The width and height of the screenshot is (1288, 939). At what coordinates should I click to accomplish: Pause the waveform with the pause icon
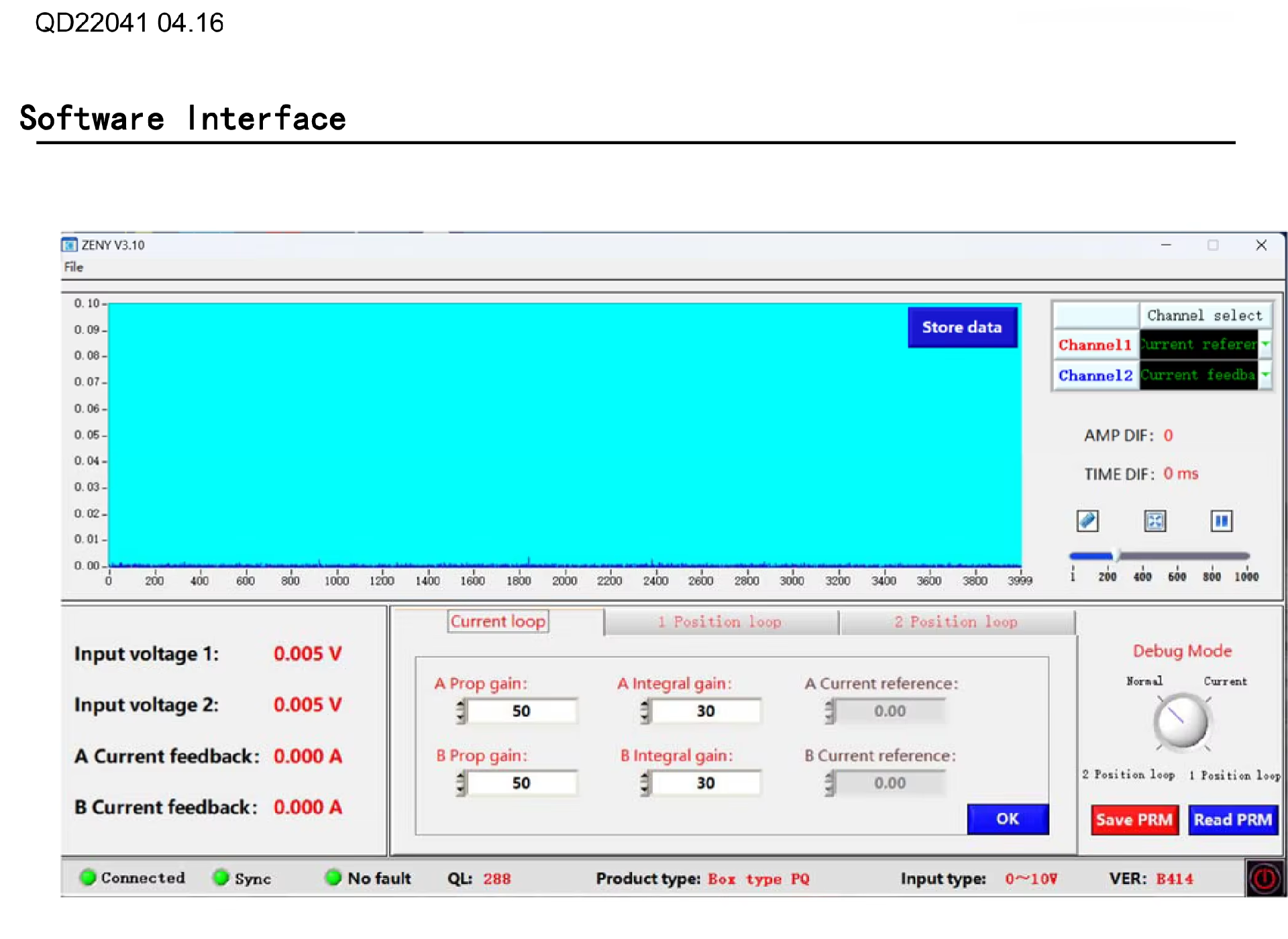[1221, 520]
